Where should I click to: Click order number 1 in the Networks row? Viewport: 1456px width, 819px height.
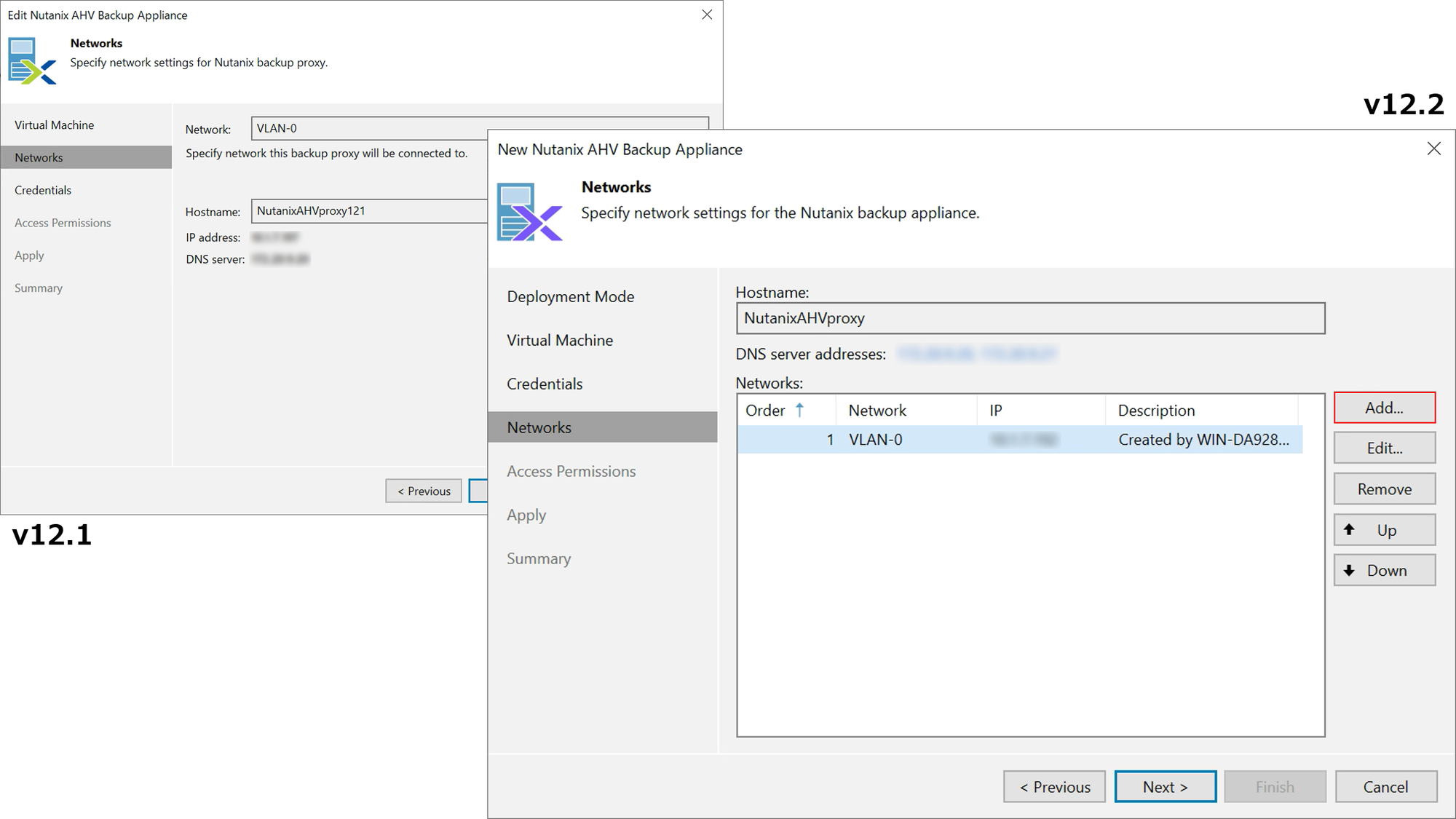[x=830, y=440]
